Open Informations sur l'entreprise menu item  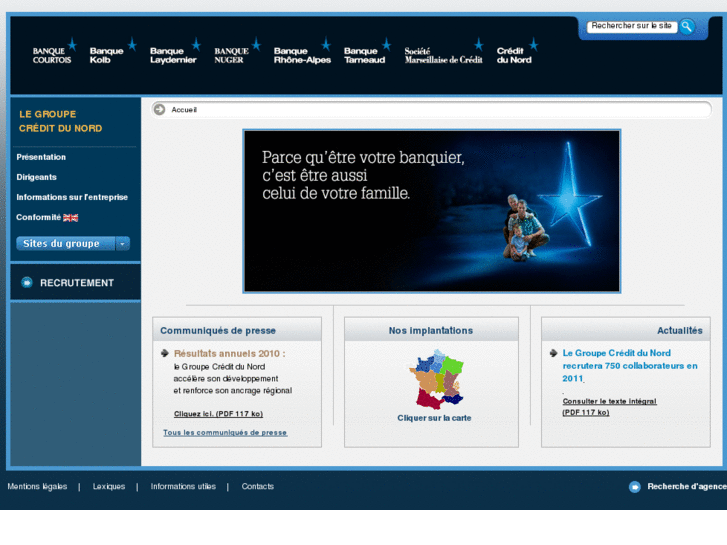(72, 197)
